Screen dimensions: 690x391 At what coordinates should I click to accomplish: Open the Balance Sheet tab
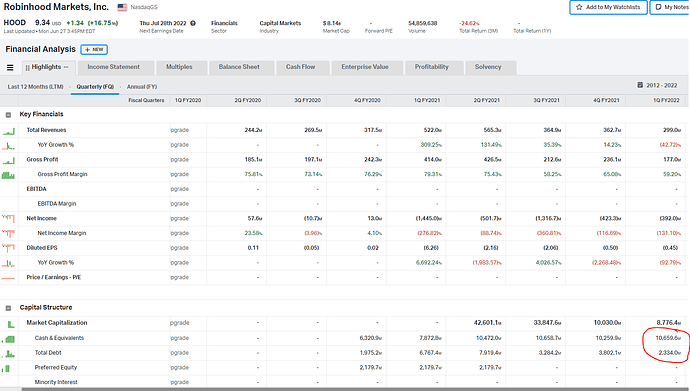[x=239, y=67]
